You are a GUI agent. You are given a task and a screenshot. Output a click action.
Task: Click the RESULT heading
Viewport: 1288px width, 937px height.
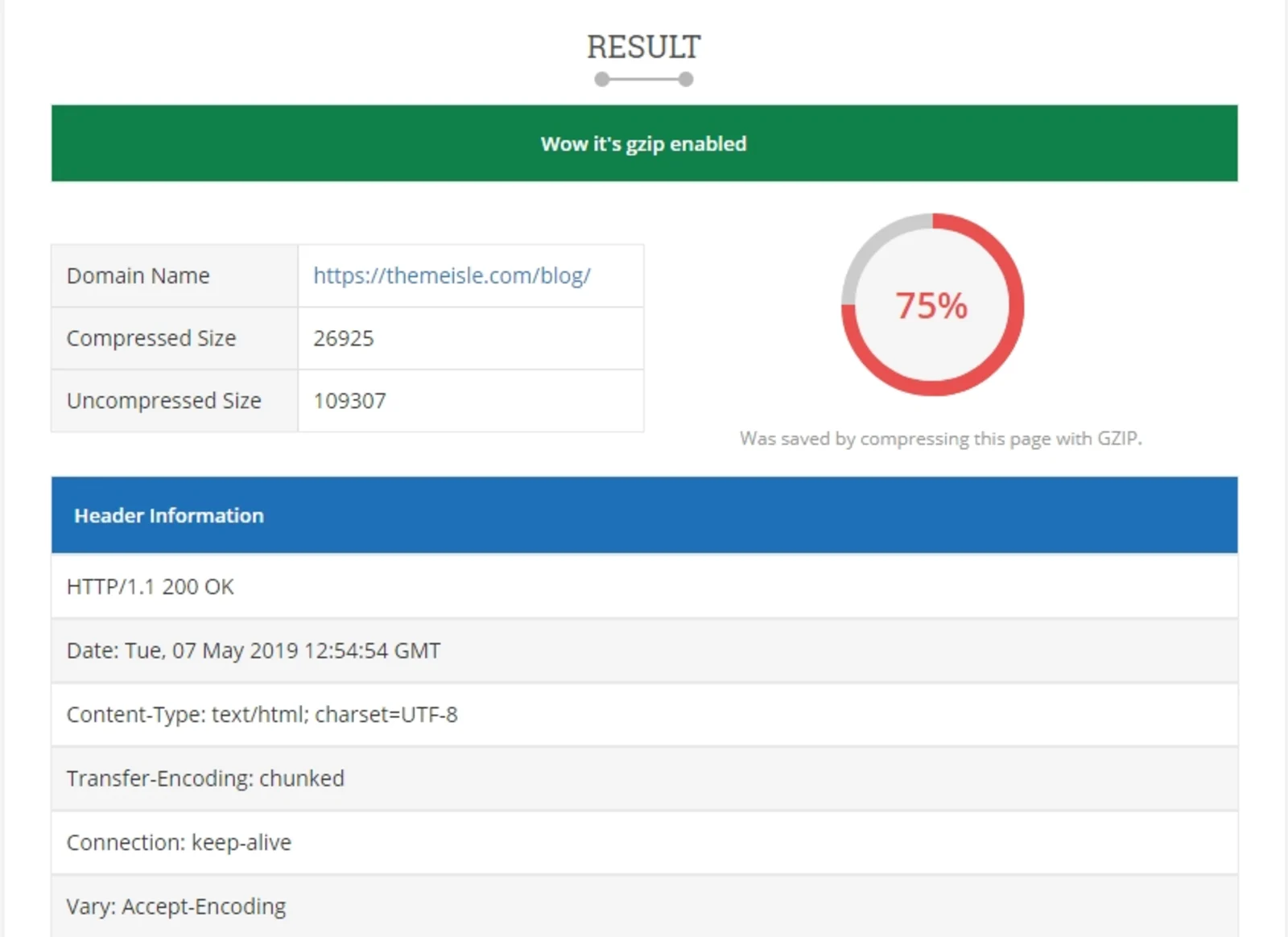point(643,47)
